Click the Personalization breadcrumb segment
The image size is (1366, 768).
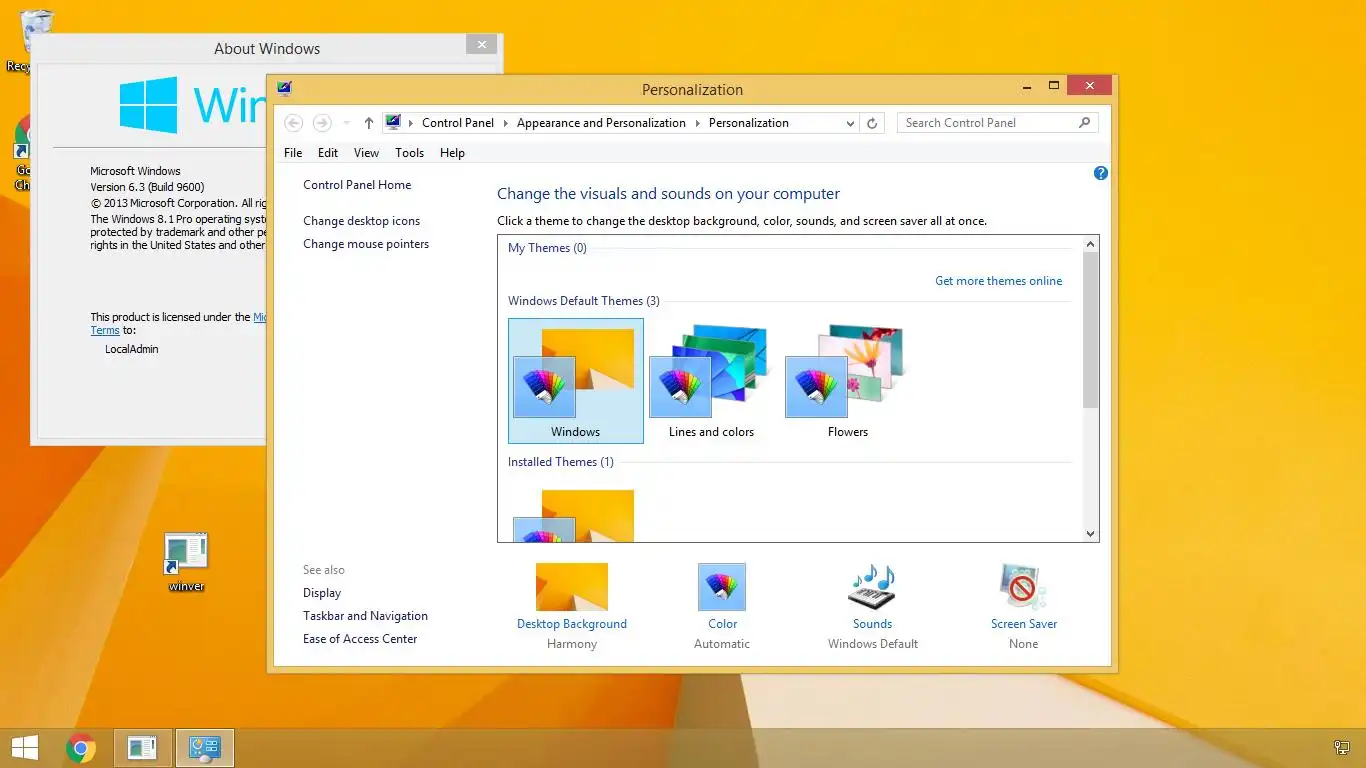pos(749,123)
